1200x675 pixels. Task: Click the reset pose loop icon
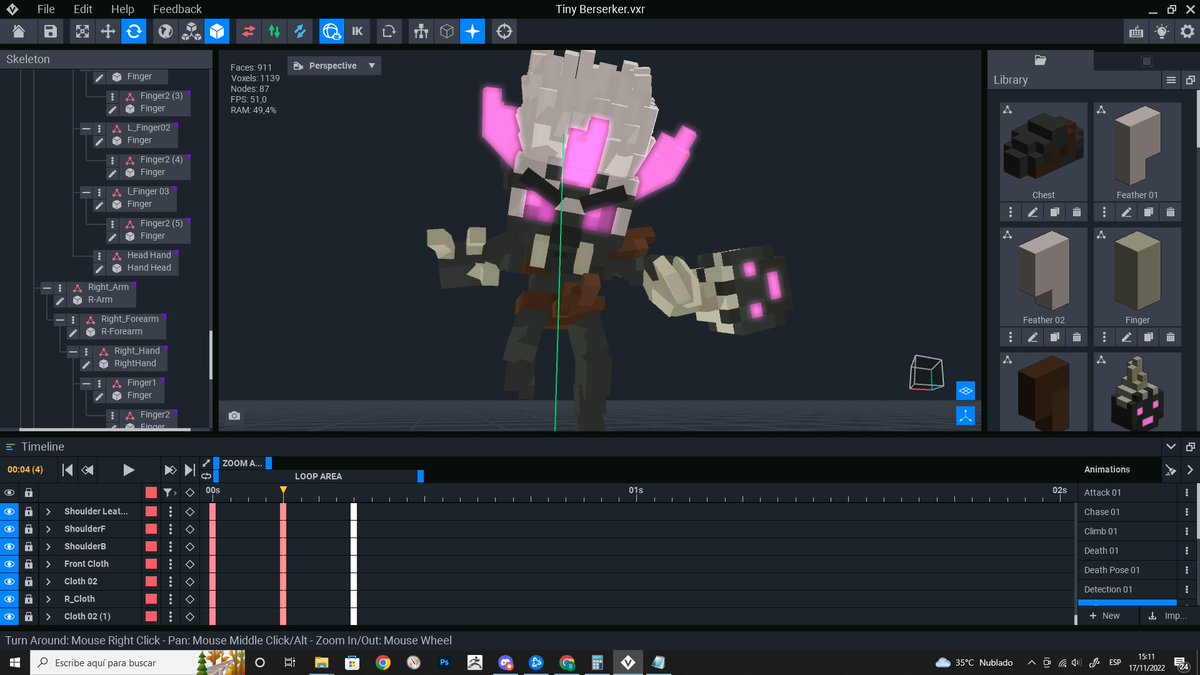coord(389,32)
